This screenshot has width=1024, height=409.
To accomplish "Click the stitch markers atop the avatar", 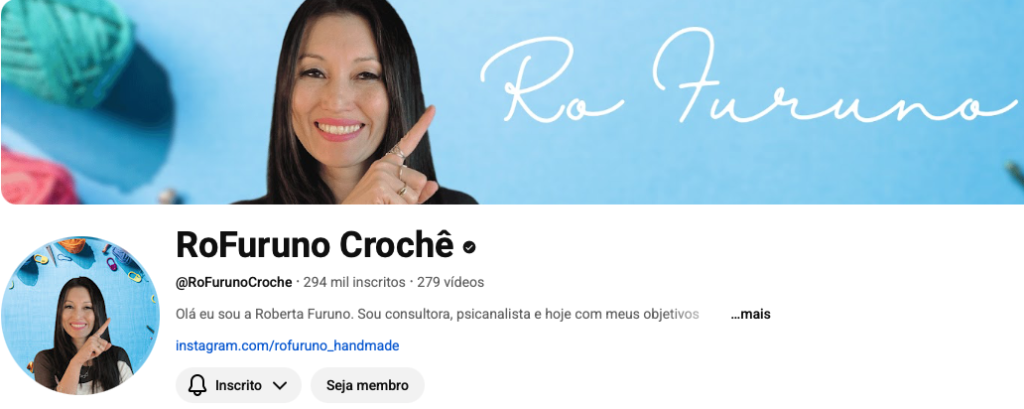I will point(85,258).
